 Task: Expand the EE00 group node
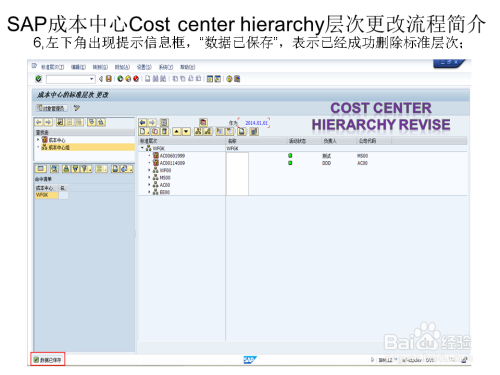[149, 192]
